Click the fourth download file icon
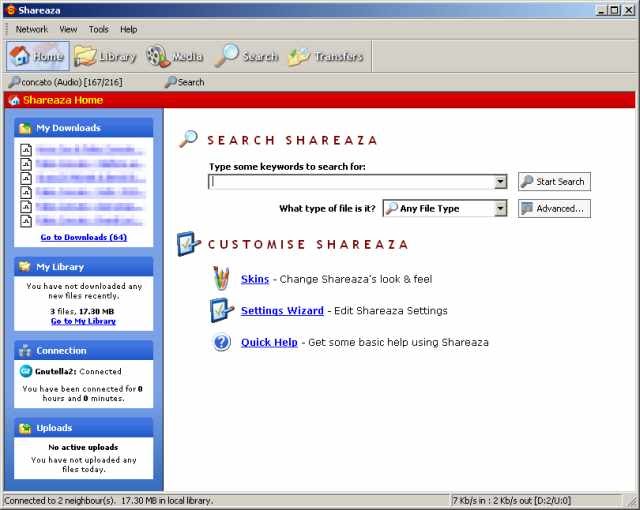Screen dimensions: 640x510 [26, 193]
